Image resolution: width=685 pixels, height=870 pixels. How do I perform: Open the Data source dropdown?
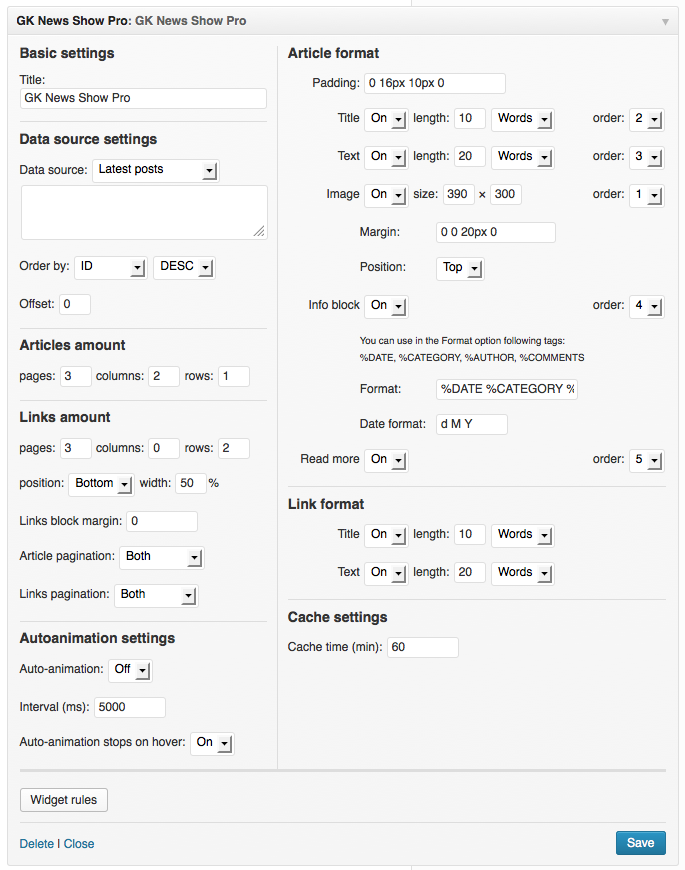coord(155,170)
